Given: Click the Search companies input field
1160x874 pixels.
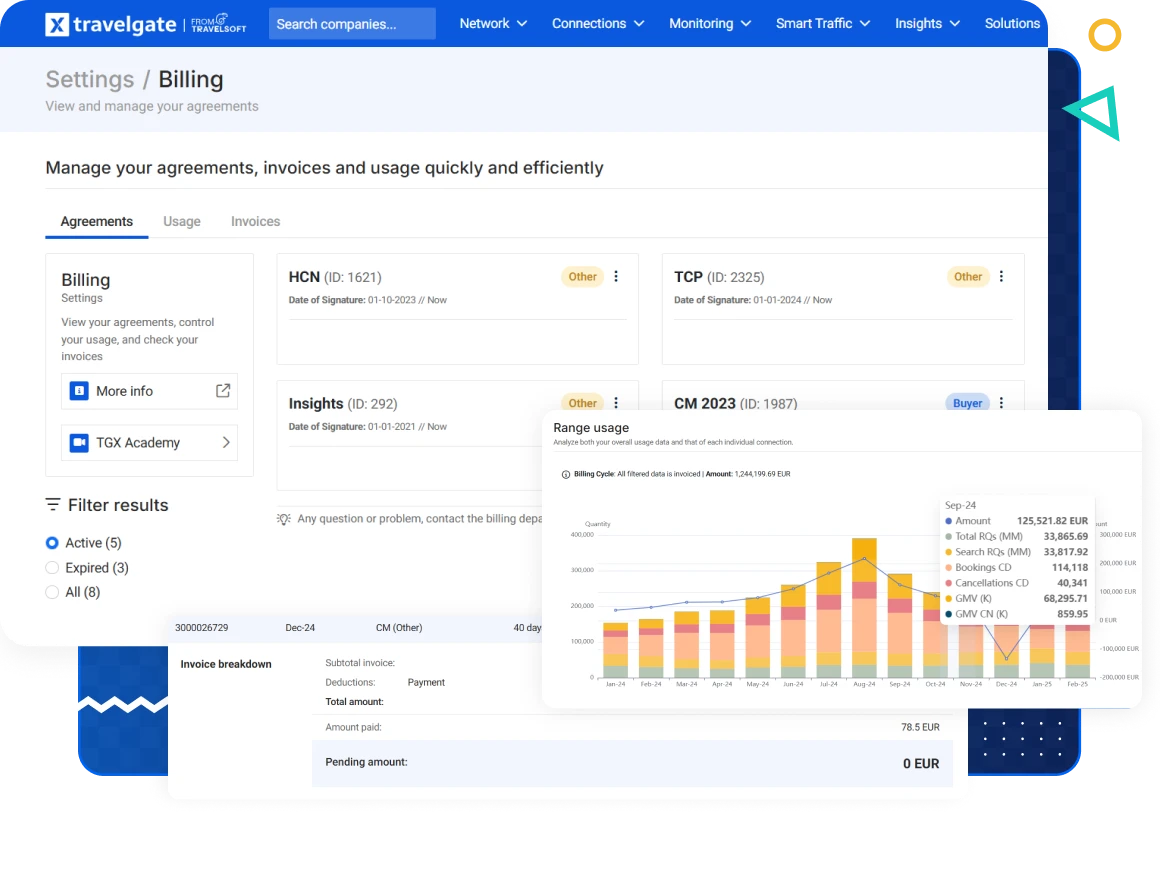Looking at the screenshot, I should (x=352, y=24).
